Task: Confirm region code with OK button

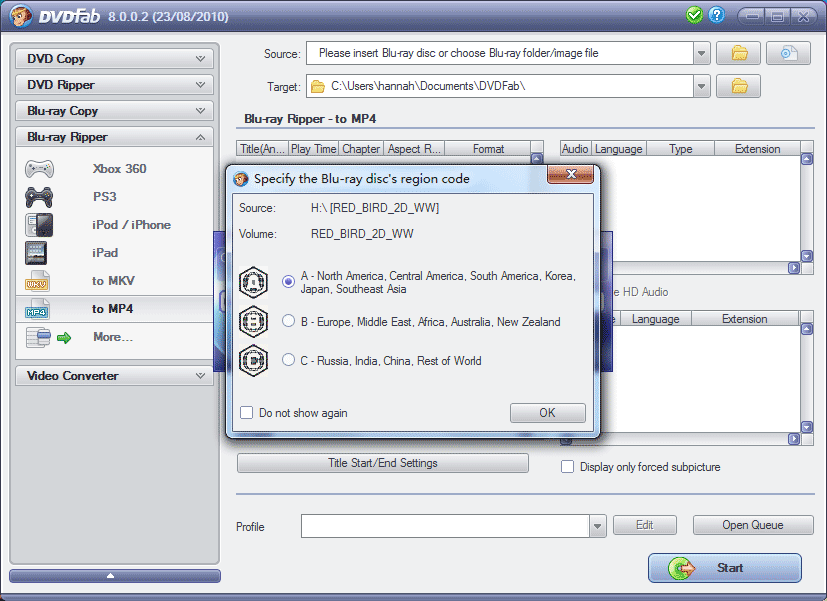Action: 547,413
